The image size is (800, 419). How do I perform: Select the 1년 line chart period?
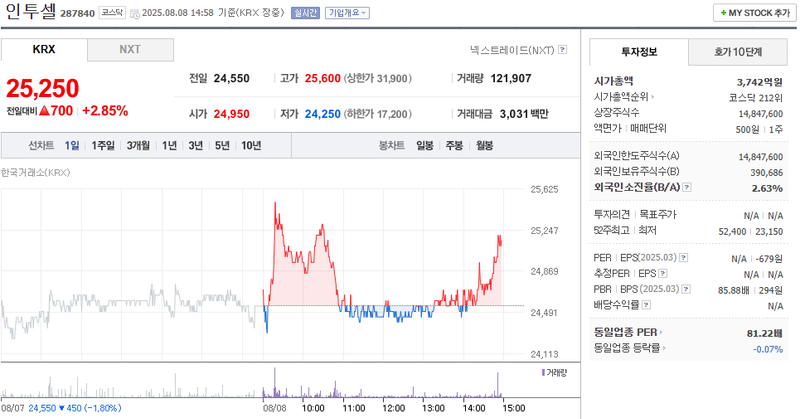click(x=169, y=146)
